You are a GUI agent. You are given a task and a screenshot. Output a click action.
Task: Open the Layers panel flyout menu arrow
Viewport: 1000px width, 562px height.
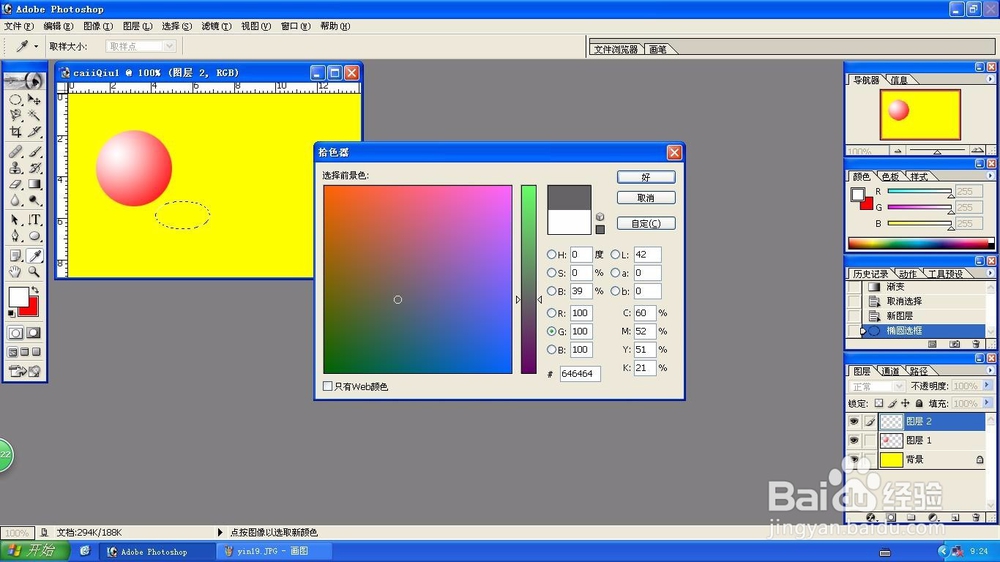(990, 370)
